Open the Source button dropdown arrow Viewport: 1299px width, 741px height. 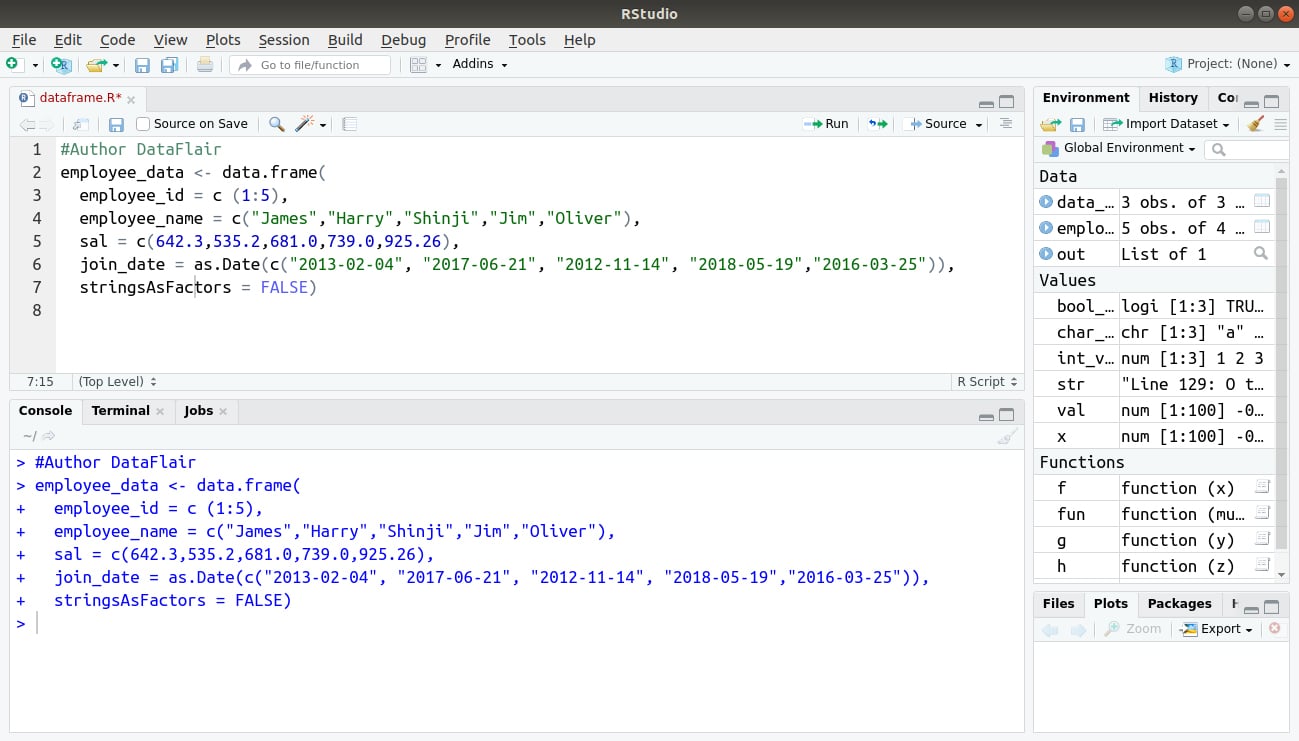click(x=979, y=124)
